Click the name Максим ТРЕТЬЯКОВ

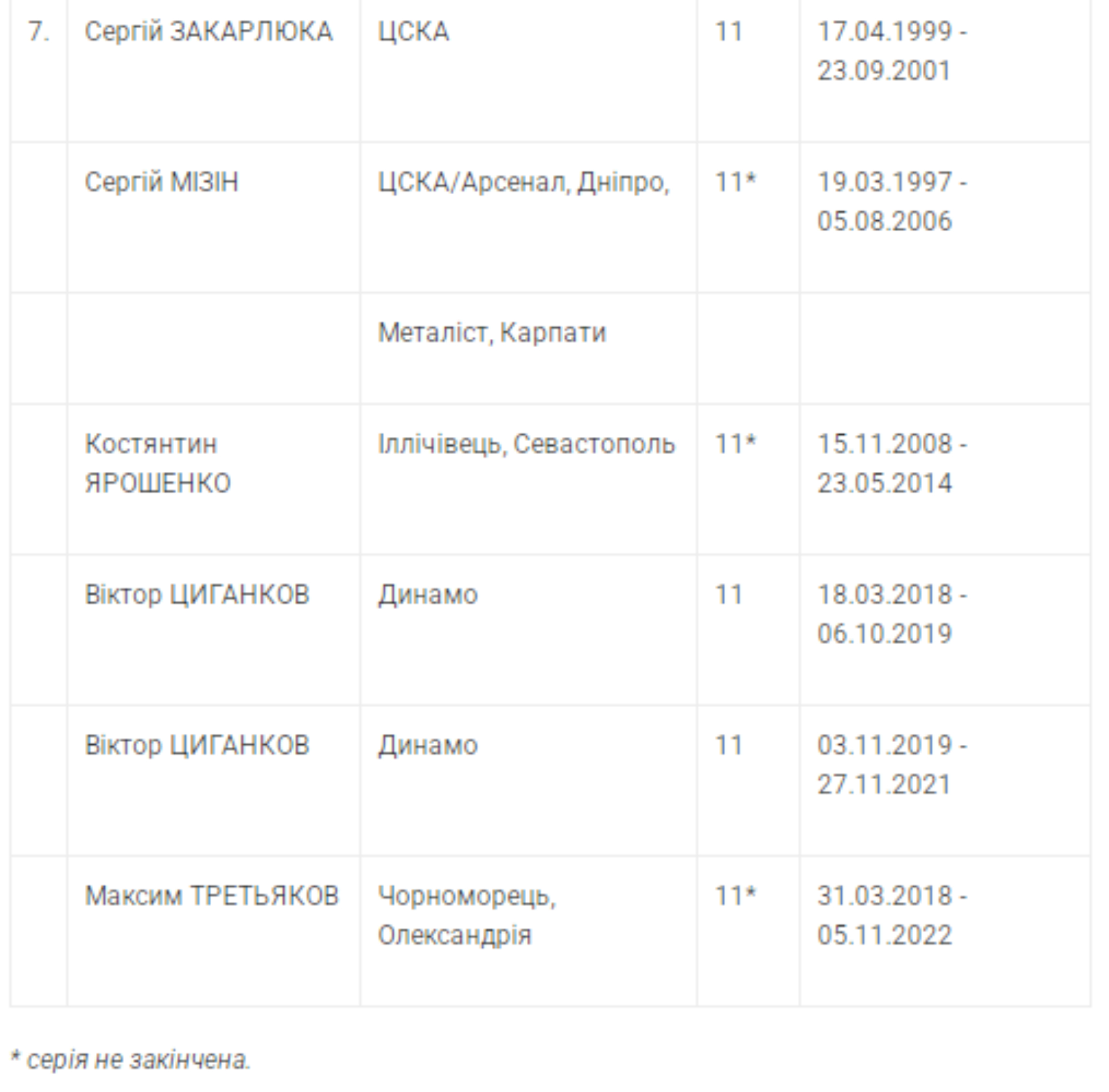coord(212,896)
